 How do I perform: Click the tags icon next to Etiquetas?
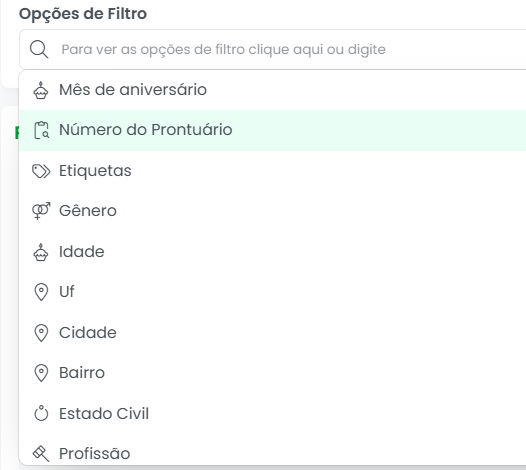coord(41,171)
